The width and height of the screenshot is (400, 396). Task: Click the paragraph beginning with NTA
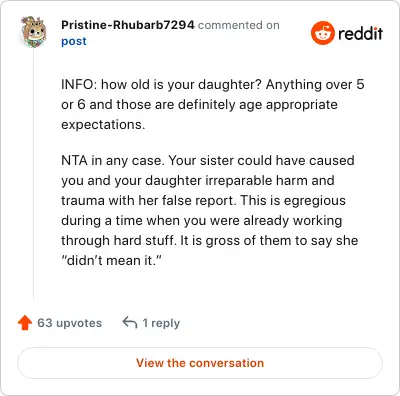pos(210,210)
